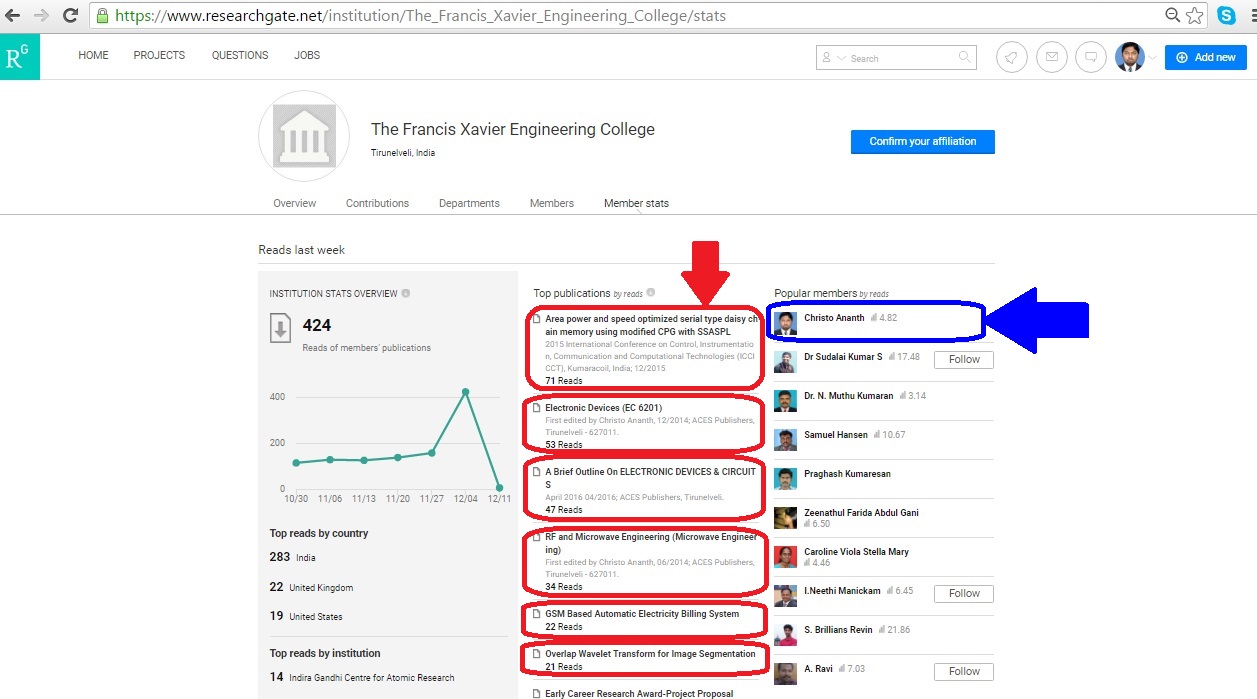The image size is (1257, 699).
Task: Click Indira Gandhi Centre for Atomic Research
Action: point(371,677)
